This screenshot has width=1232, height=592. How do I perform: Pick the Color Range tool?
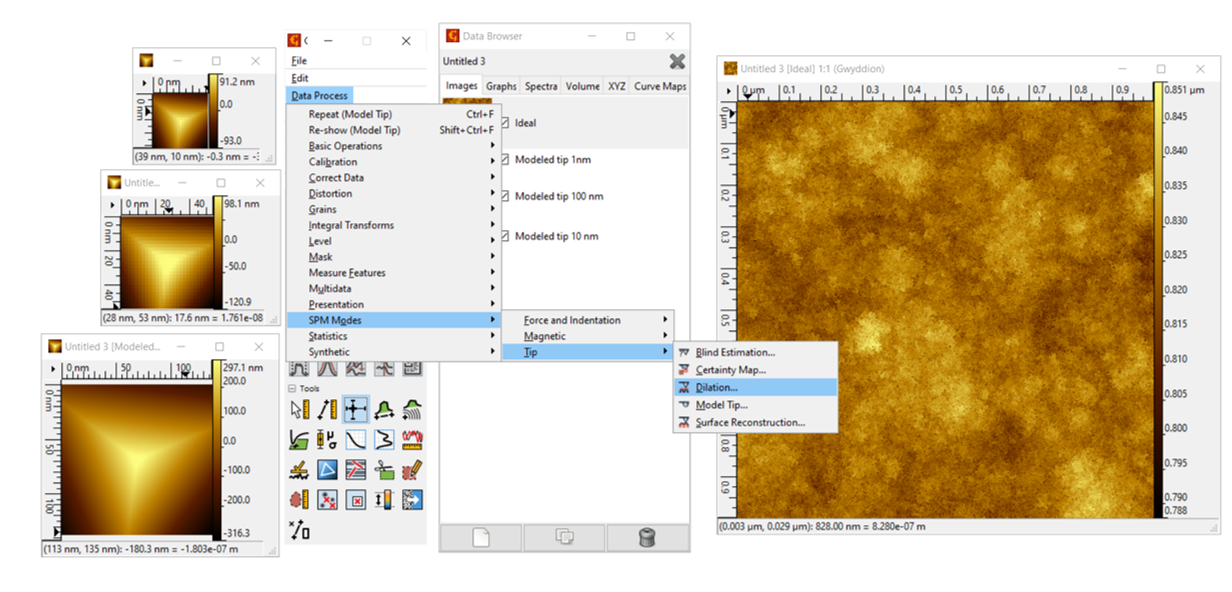click(x=384, y=498)
